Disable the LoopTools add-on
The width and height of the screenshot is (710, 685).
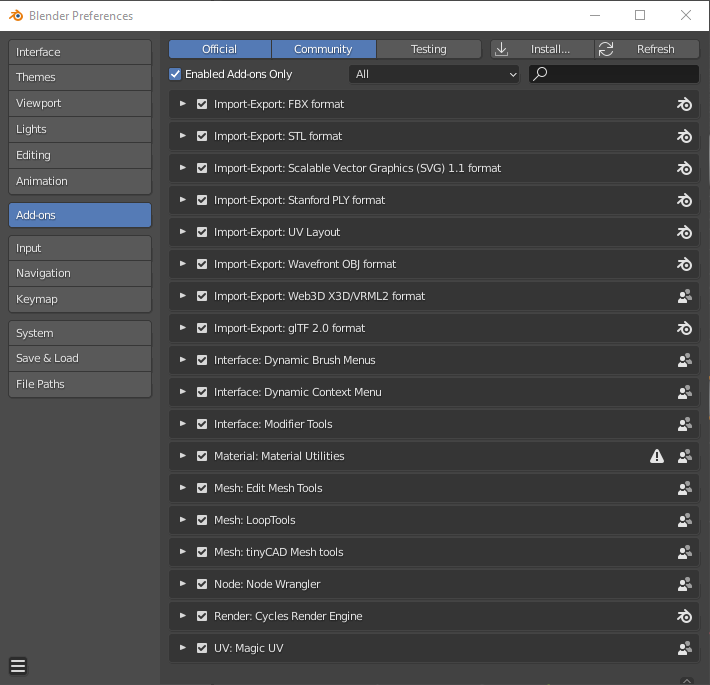(x=202, y=520)
